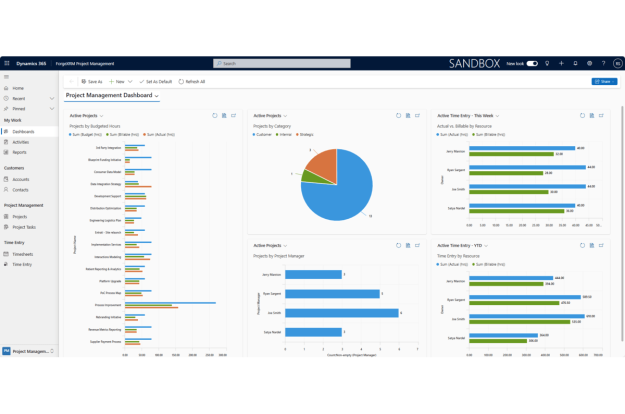Select Dashboards in the sidebar
625x414 pixels.
click(x=29, y=131)
